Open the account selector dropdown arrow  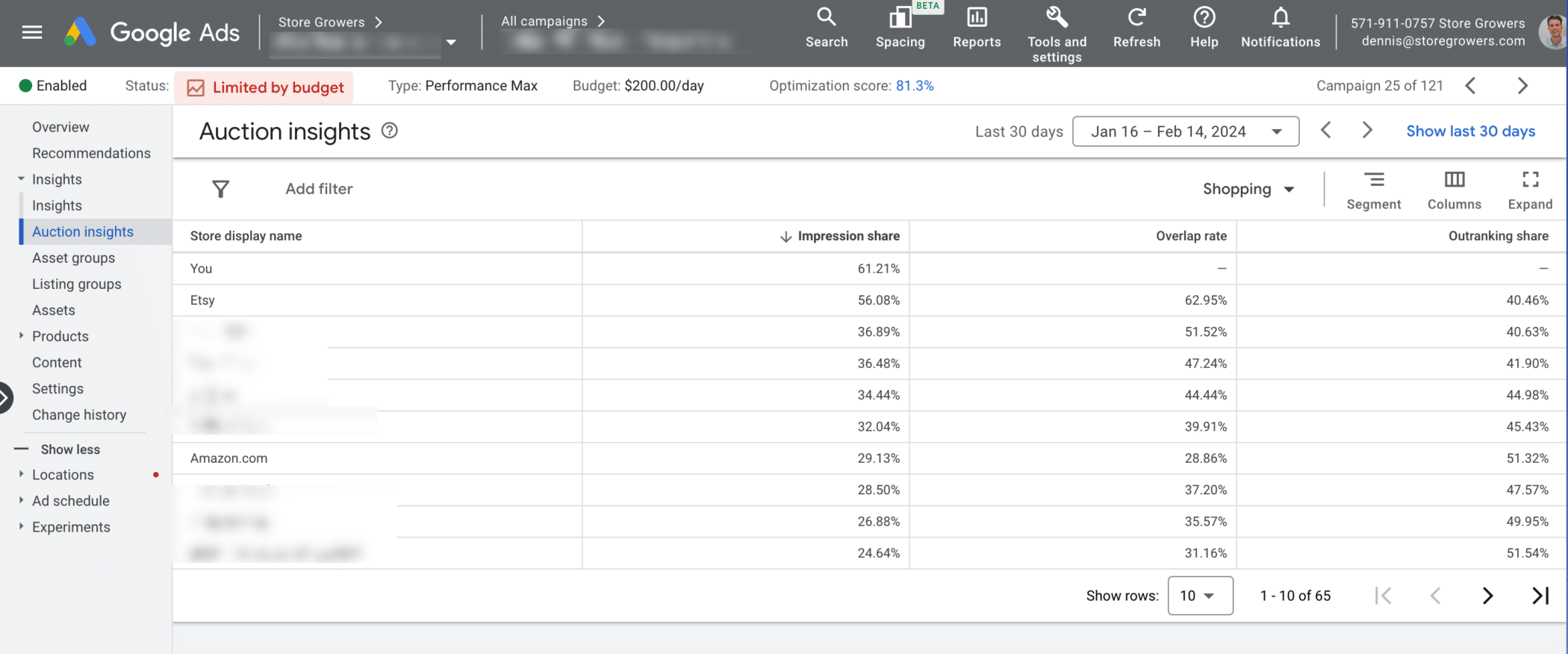click(x=451, y=43)
